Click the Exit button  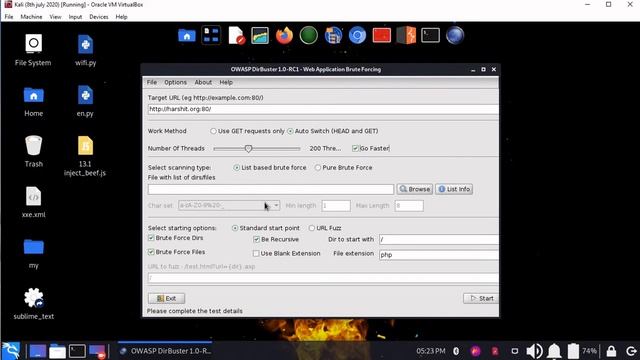tap(166, 298)
